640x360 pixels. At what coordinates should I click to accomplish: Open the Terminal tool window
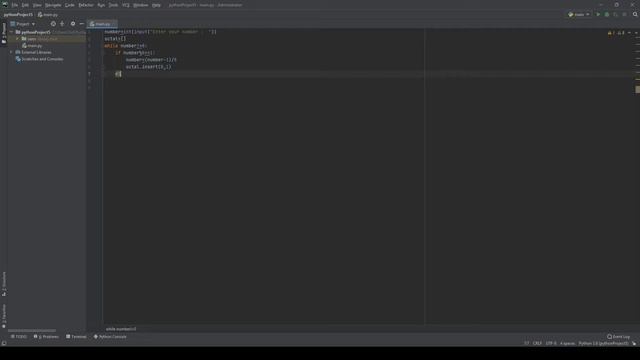(x=76, y=337)
